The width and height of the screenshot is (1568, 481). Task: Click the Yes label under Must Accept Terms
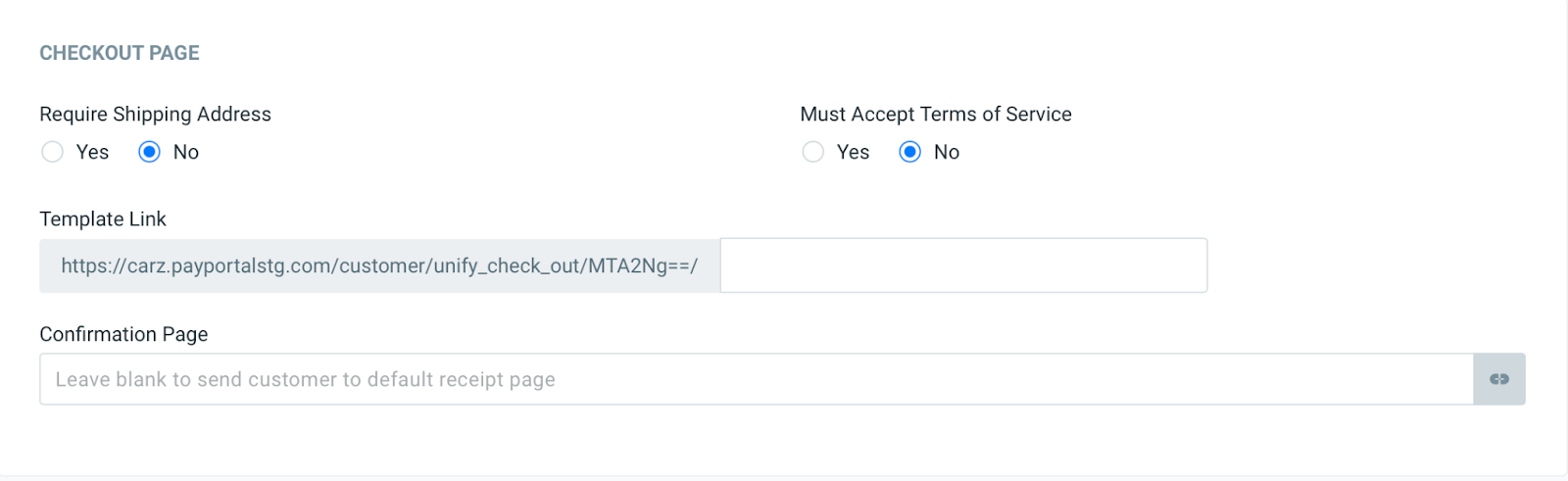point(854,152)
